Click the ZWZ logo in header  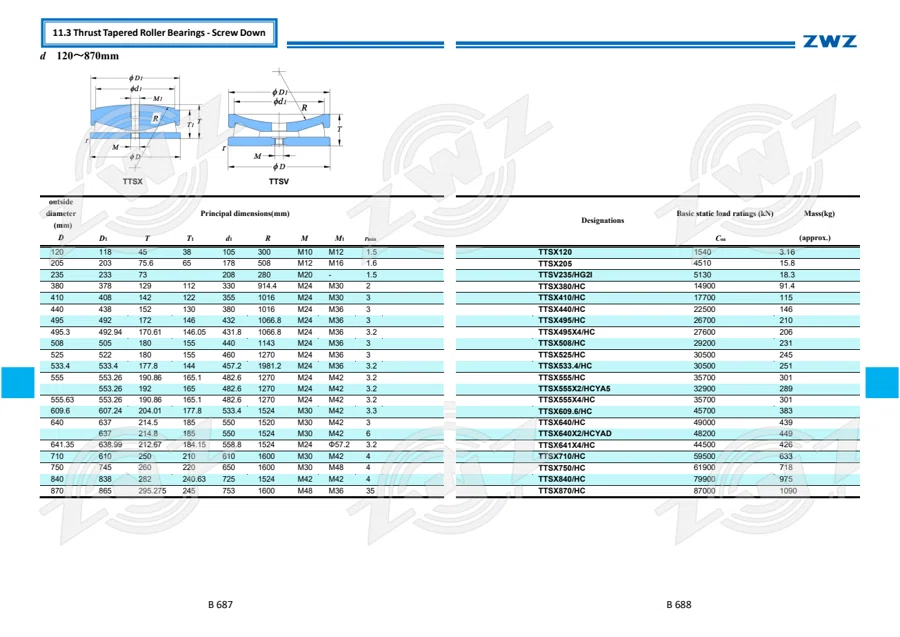click(x=829, y=41)
